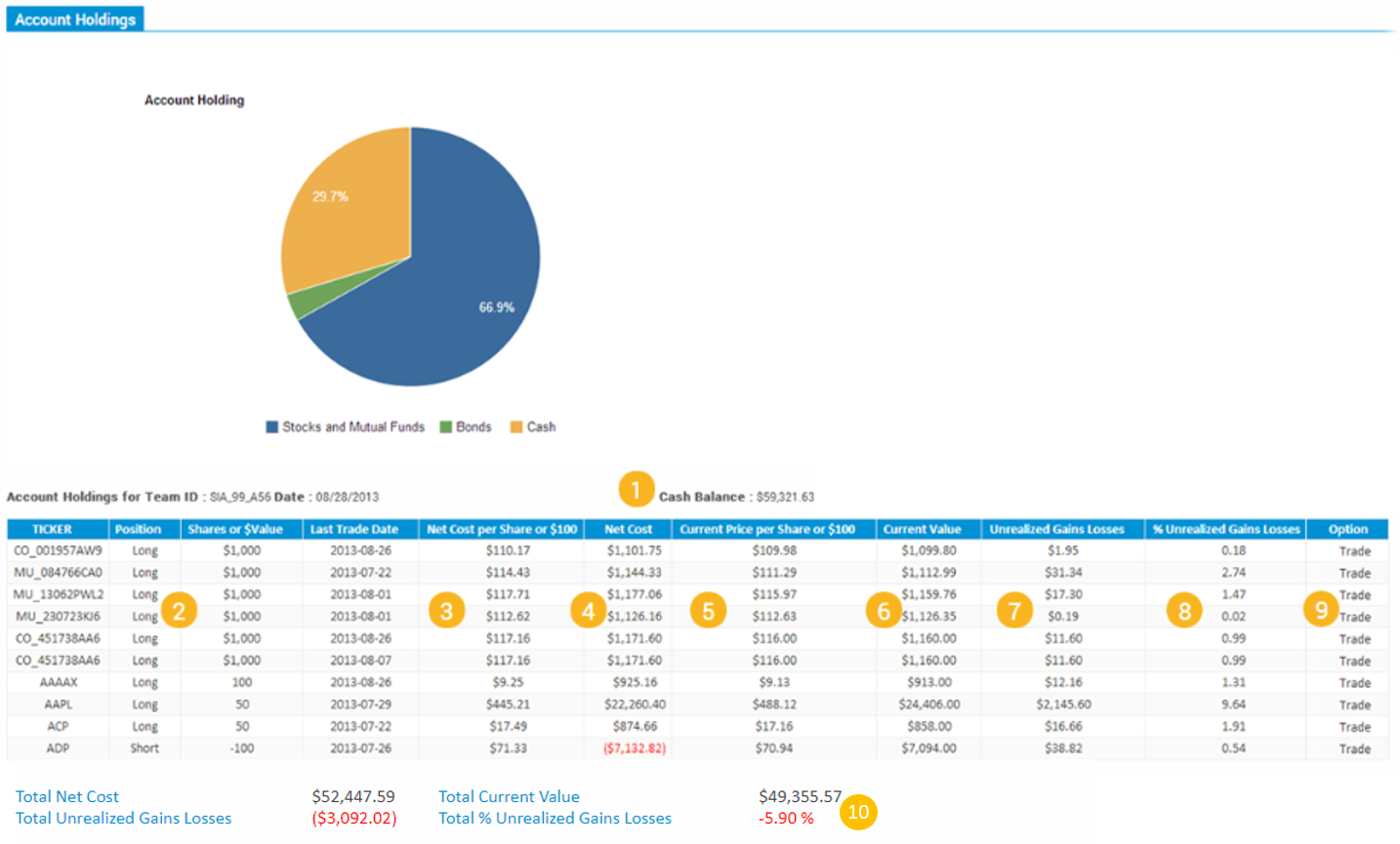The width and height of the screenshot is (1400, 844).
Task: Select ticker CO_001957AW9
Action: [58, 550]
